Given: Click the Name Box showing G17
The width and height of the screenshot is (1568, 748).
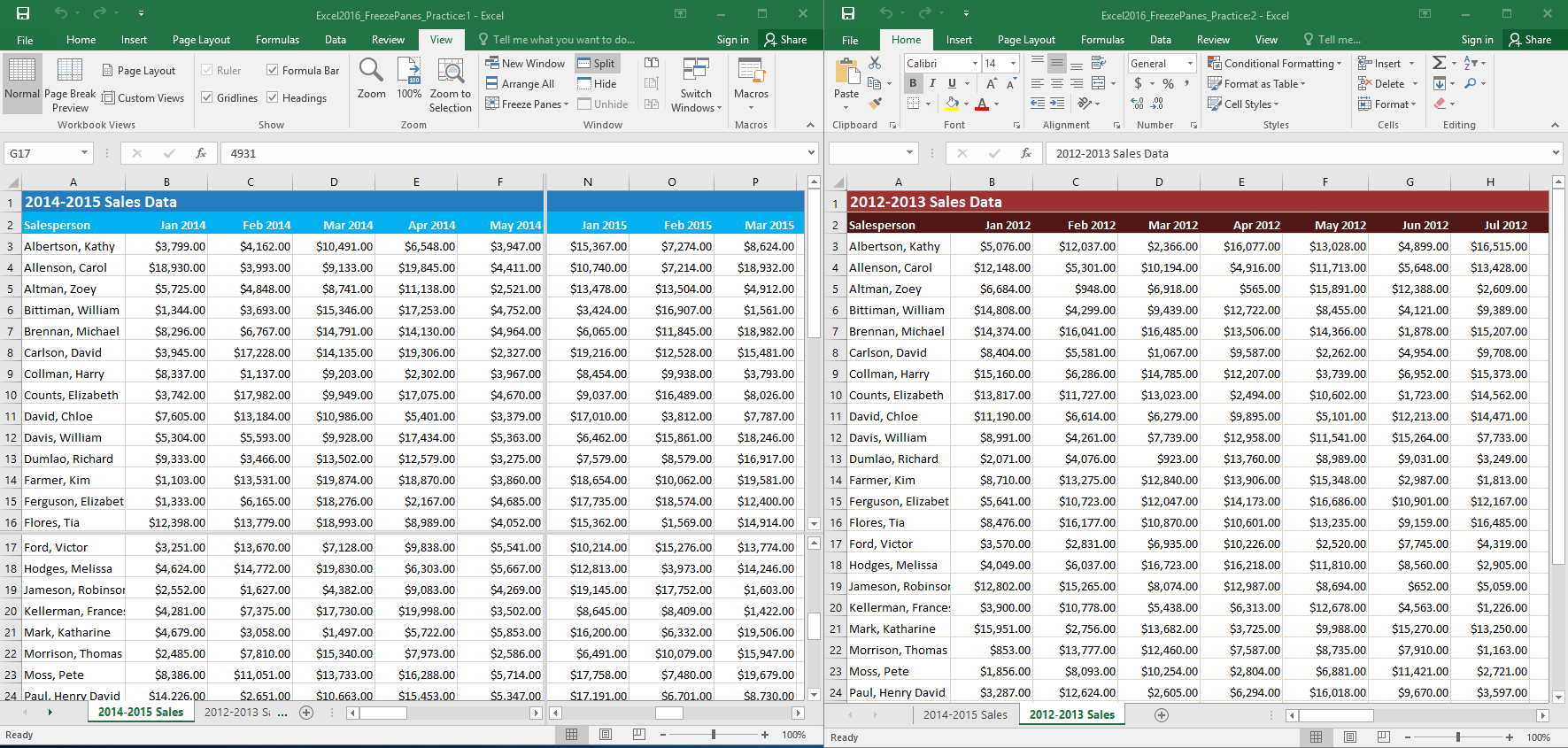Looking at the screenshot, I should click(42, 153).
